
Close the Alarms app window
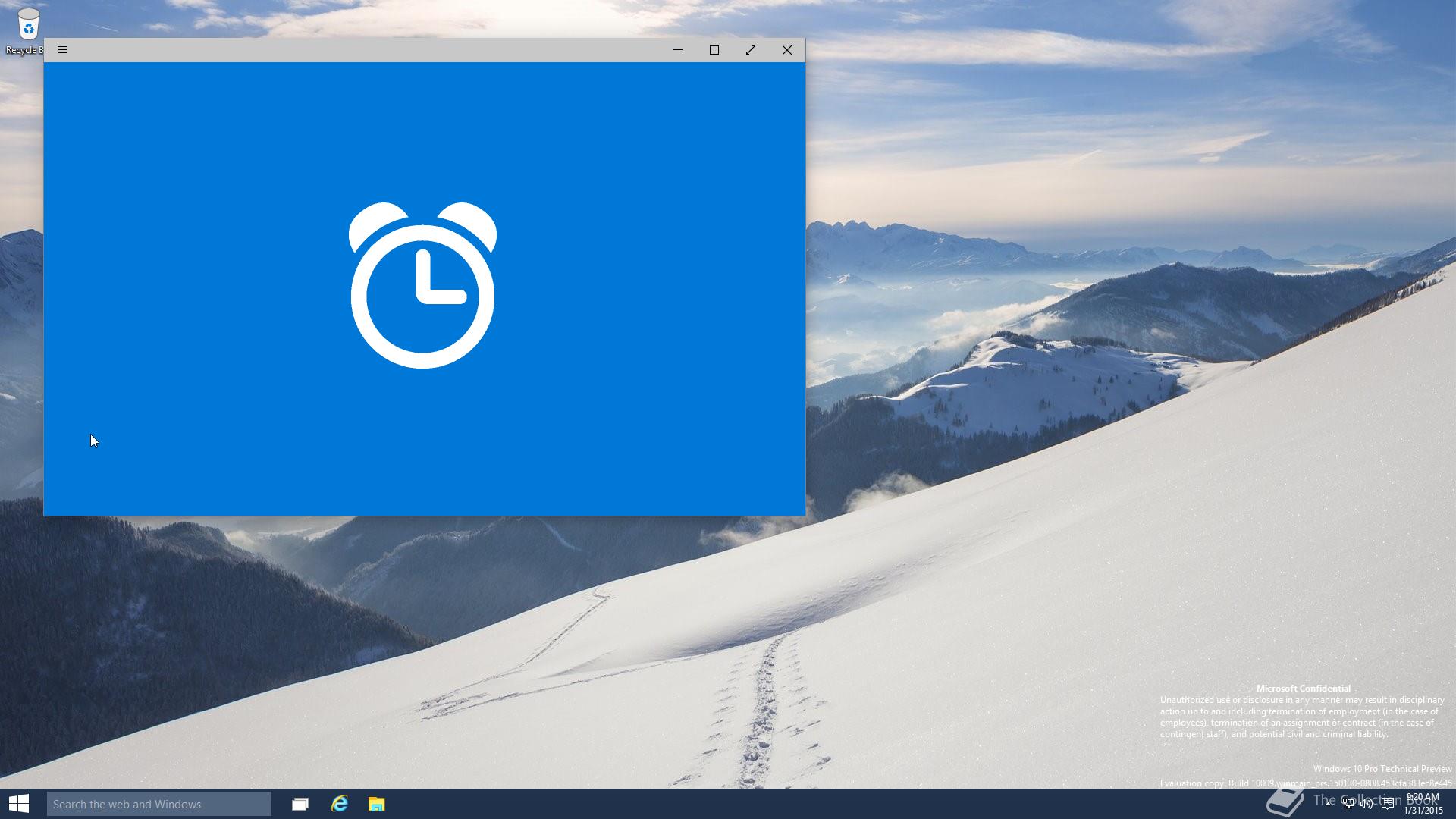point(787,50)
